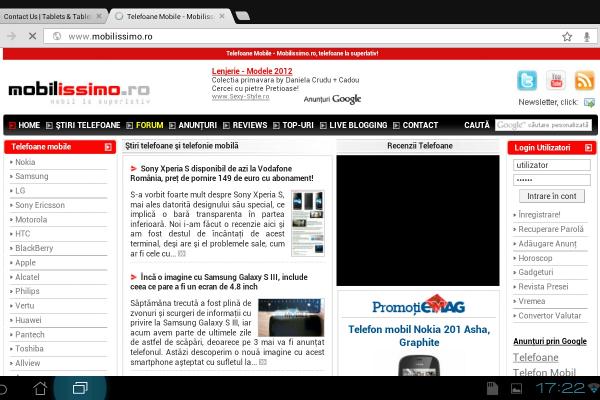Bookmark page with the star icon
600x400 pixels.
coord(567,36)
